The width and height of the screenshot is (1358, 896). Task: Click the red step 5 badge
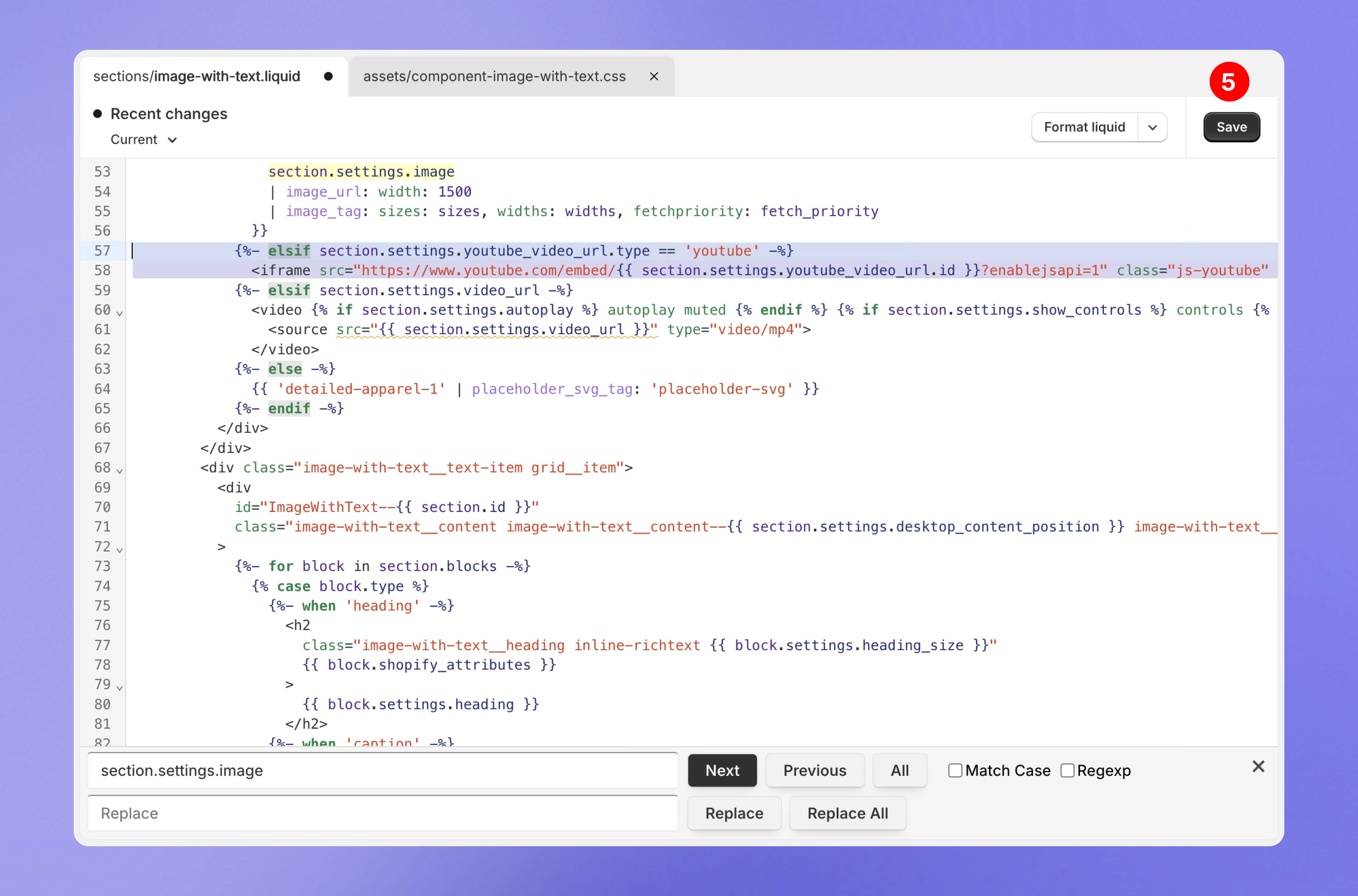coord(1229,82)
